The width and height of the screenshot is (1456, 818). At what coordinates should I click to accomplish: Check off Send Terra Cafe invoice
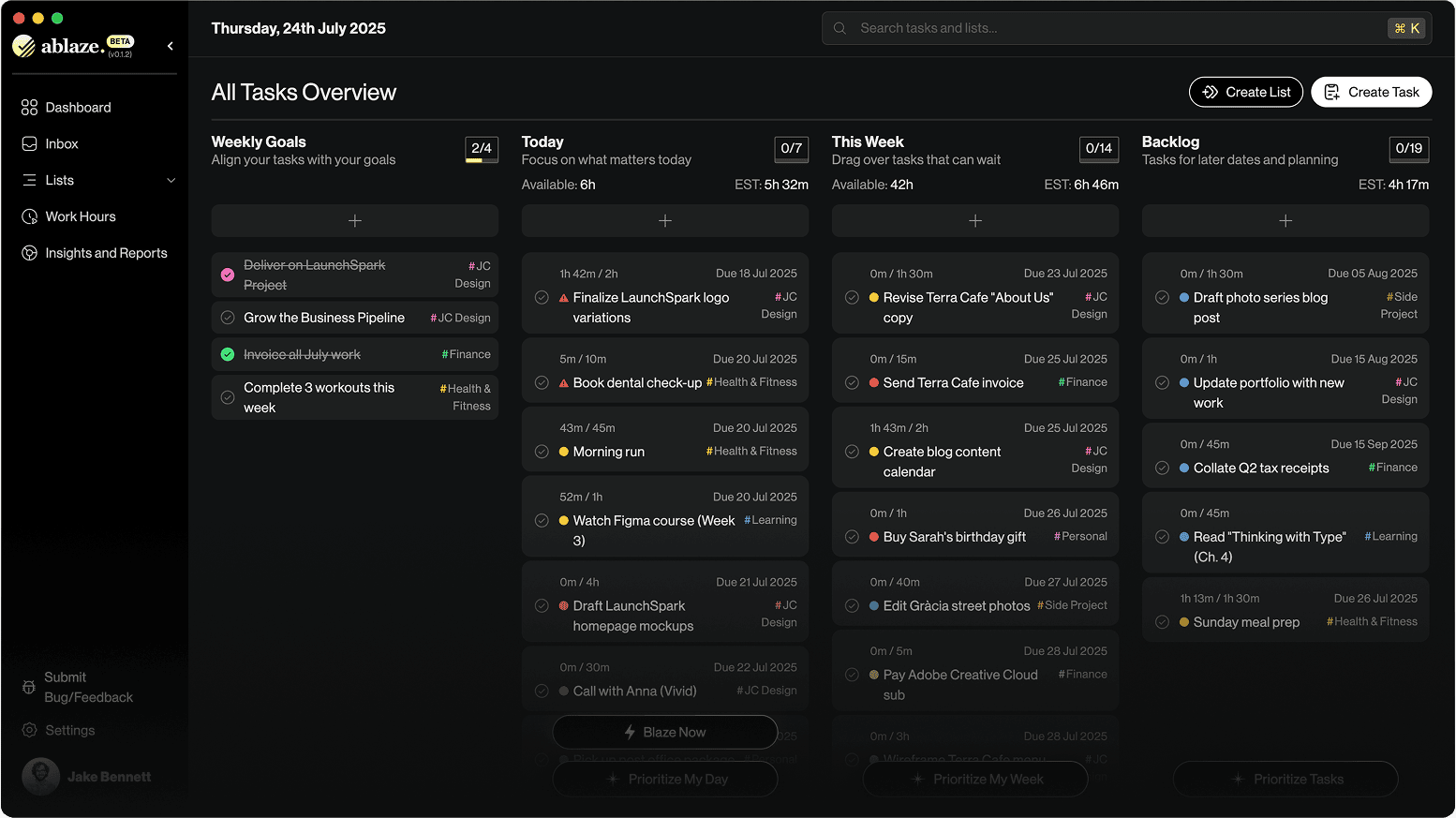(852, 382)
